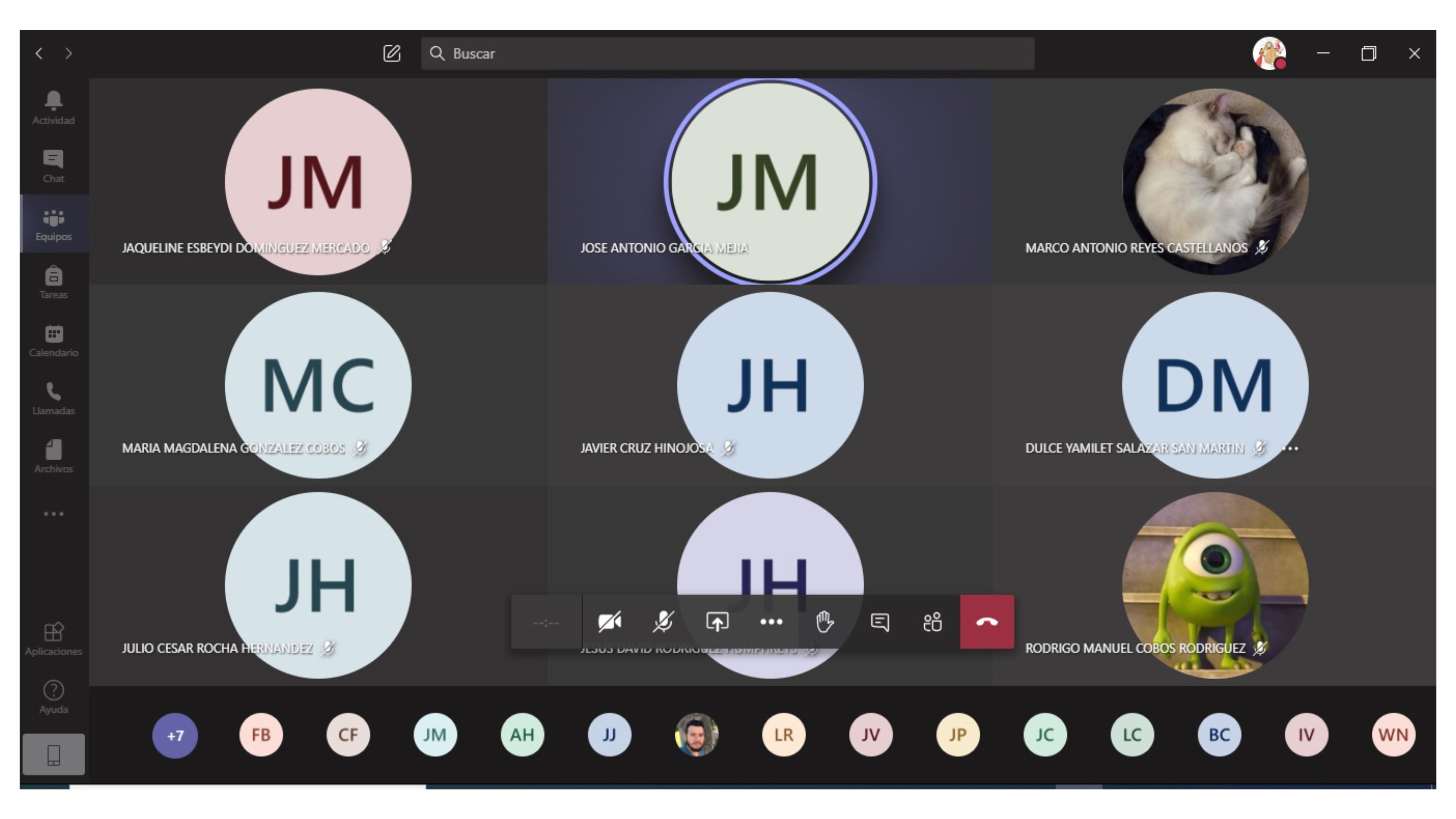Show the participants panel
This screenshot has width=1456, height=819.
(933, 622)
